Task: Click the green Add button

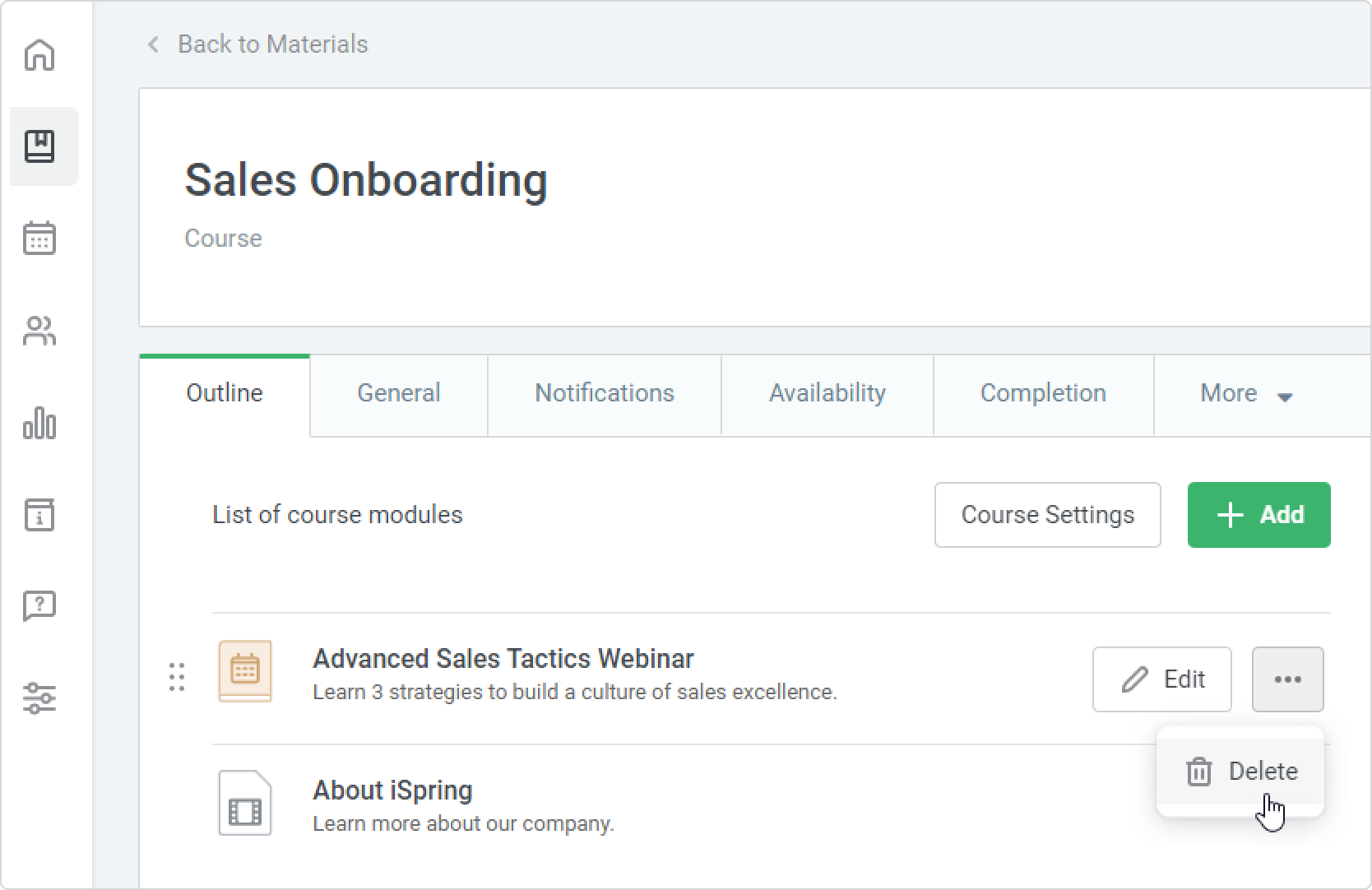Action: click(1258, 515)
